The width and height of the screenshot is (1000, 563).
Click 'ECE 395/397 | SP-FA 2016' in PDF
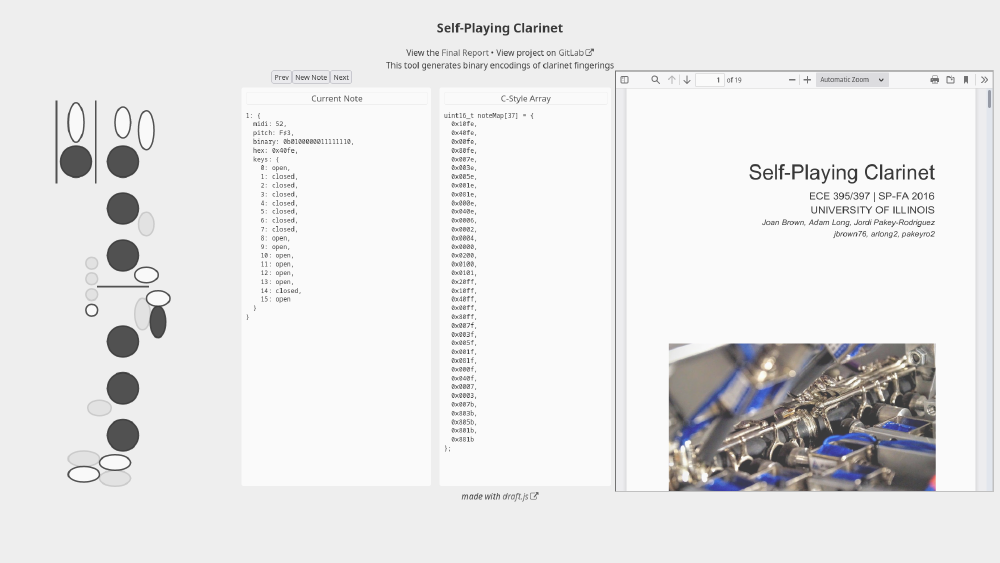click(872, 196)
